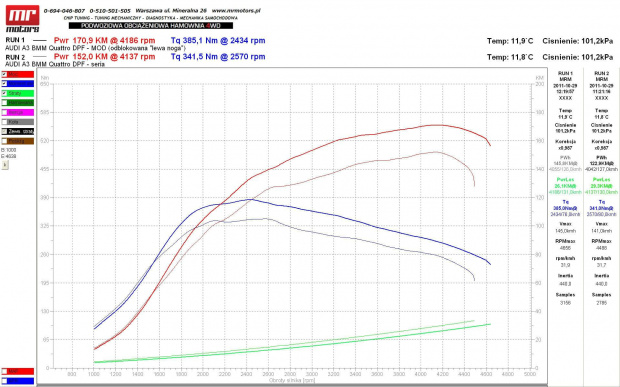
Task: Check the blue checkbox below MAP
Action: 4,381
